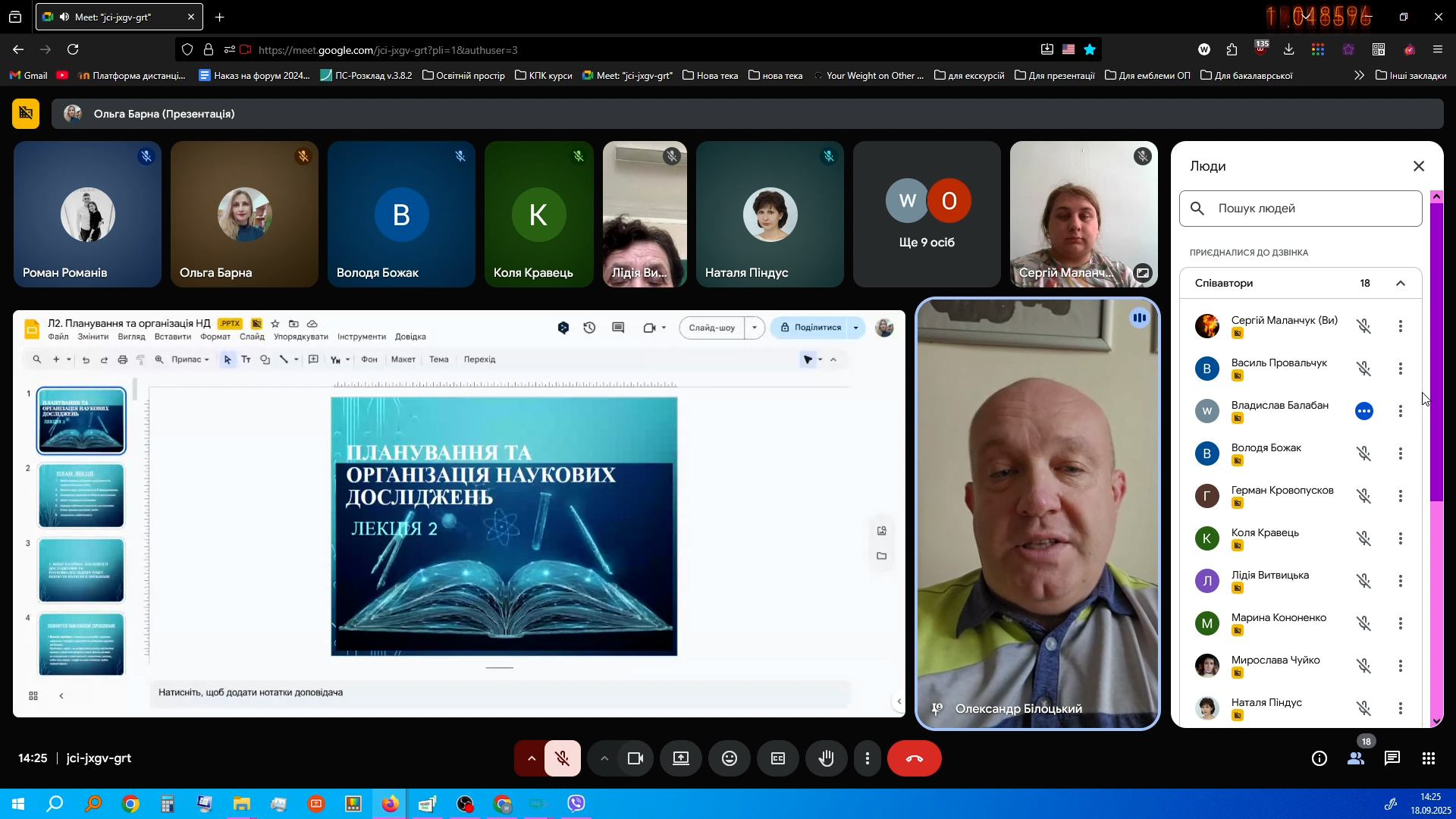Collapse the Співавтори section chevron
The width and height of the screenshot is (1456, 819).
(x=1401, y=284)
